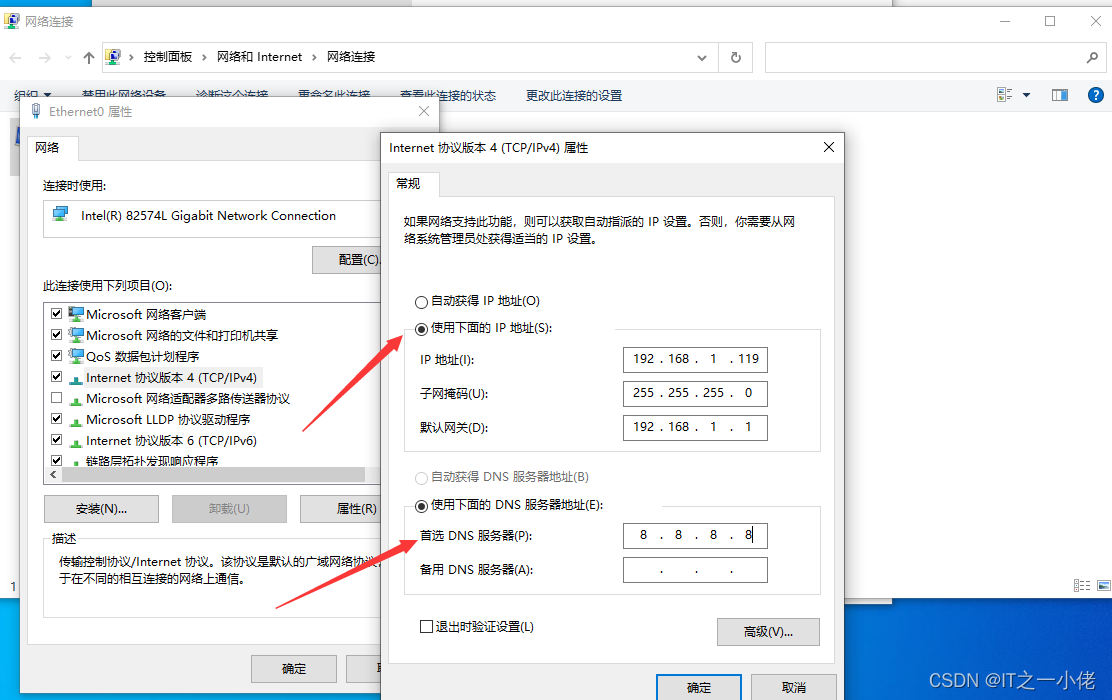Image resolution: width=1112 pixels, height=700 pixels.
Task: Select Microsoft LLDP 协议驱动程序 list row text
Action: coord(168,419)
